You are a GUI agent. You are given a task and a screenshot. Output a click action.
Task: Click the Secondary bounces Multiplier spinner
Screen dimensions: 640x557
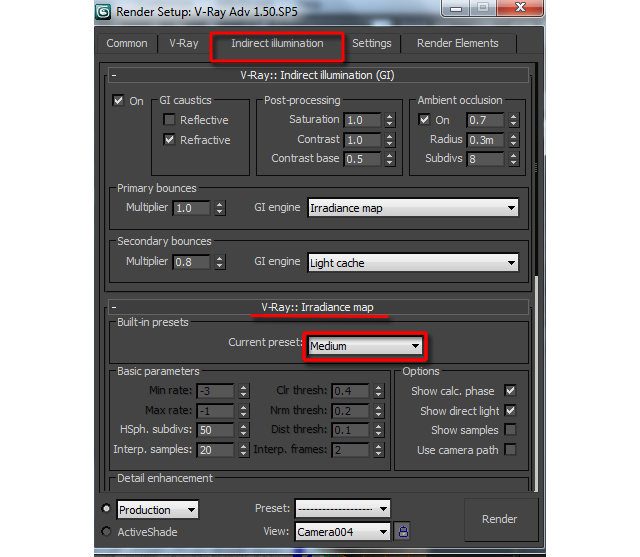click(220, 262)
